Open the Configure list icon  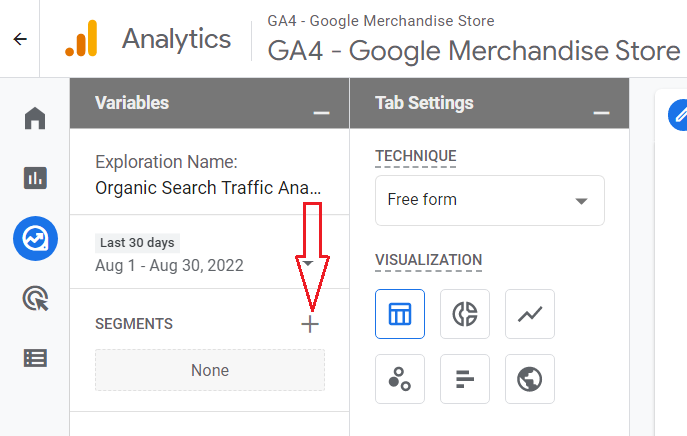tap(35, 357)
